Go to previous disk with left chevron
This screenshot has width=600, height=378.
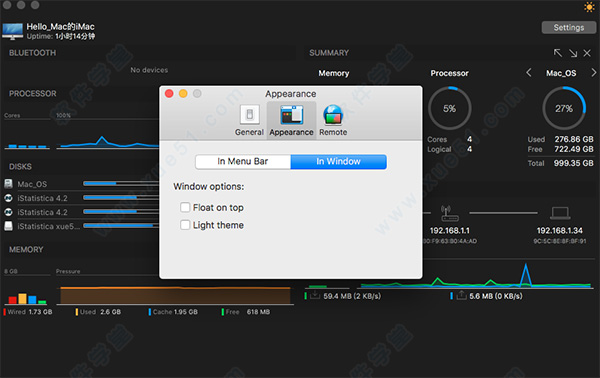pyautogui.click(x=529, y=73)
